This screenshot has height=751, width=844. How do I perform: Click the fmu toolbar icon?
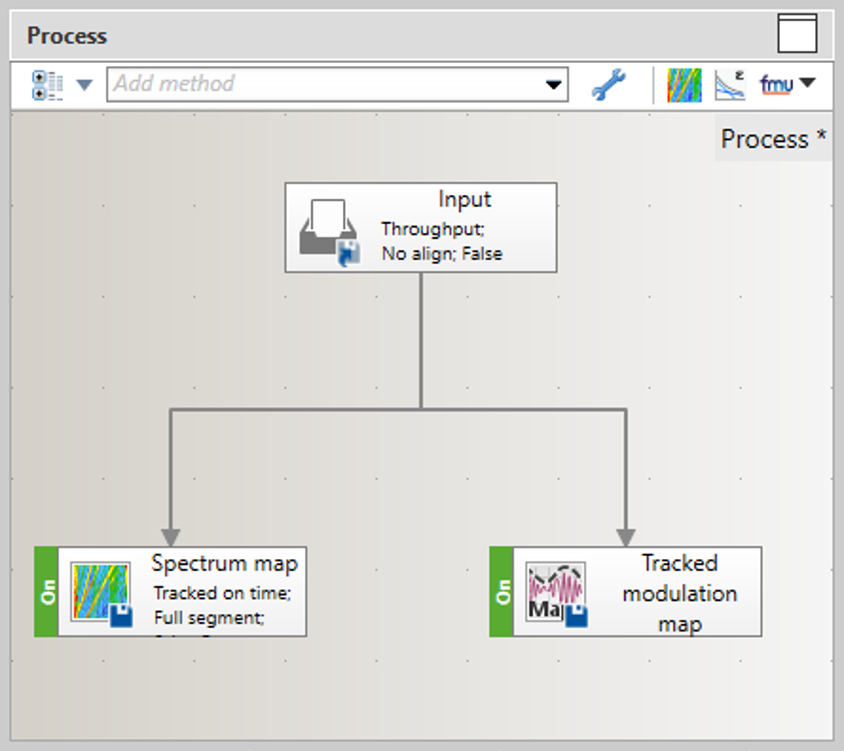pos(776,85)
